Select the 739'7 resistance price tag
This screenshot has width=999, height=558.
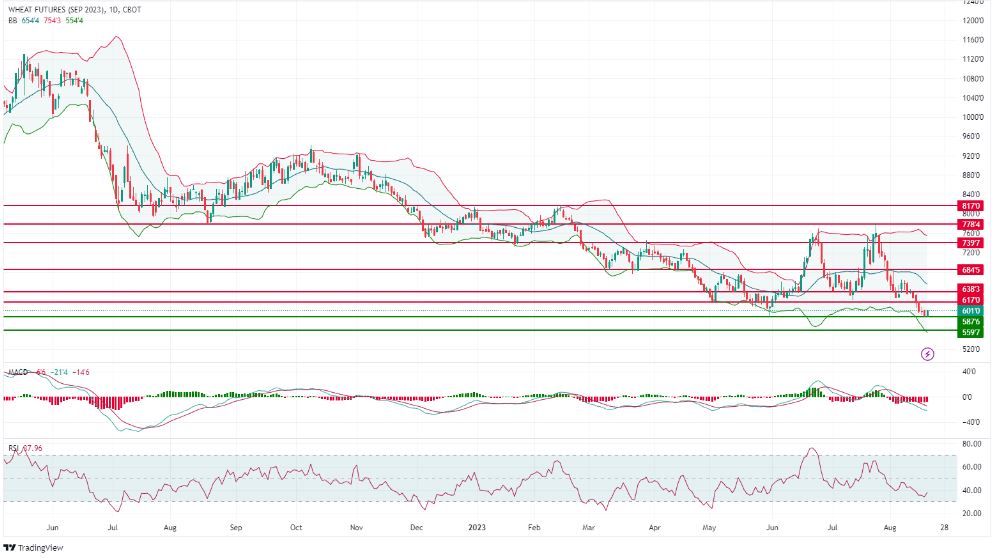point(970,243)
